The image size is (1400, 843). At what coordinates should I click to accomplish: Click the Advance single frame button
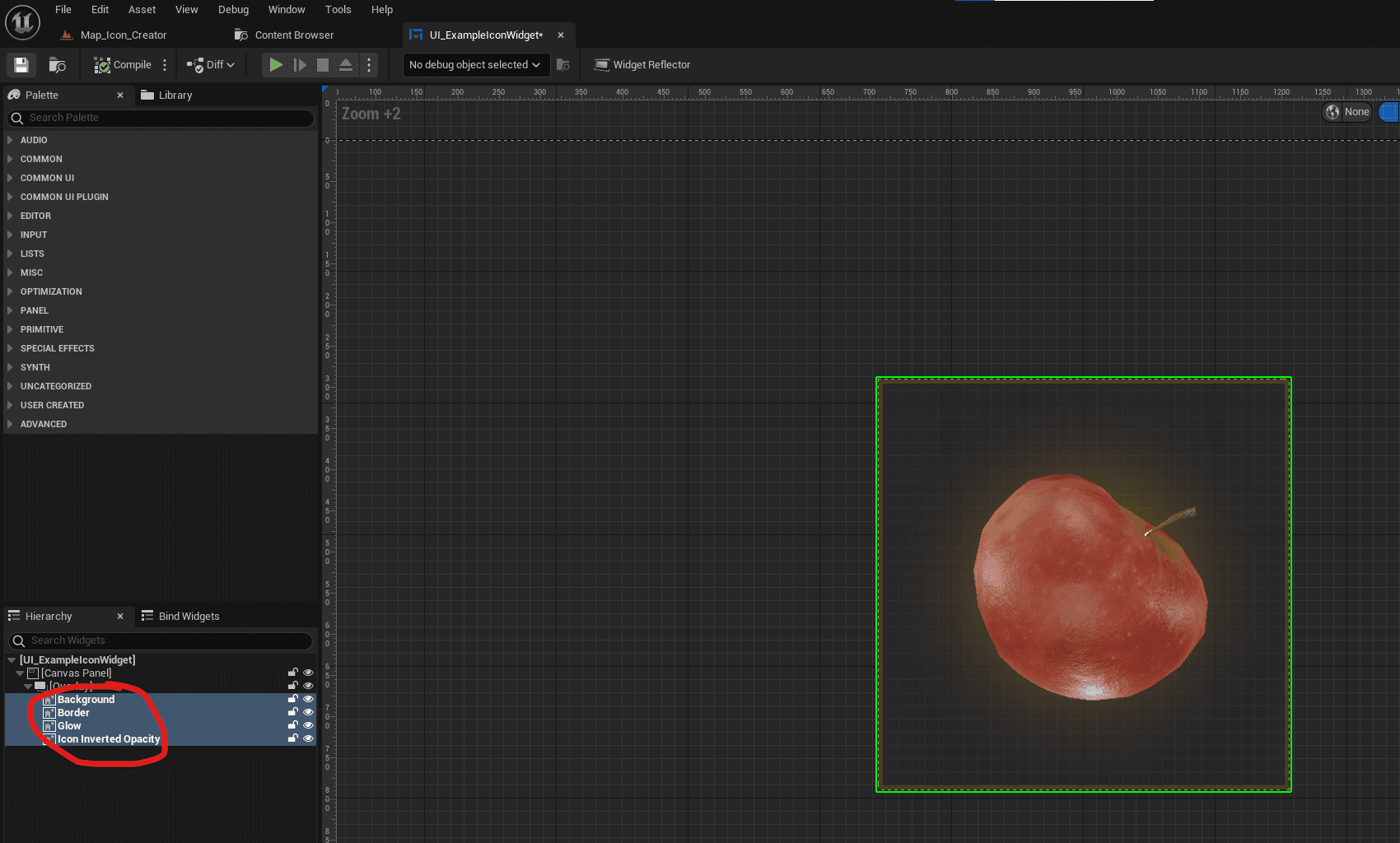(x=300, y=65)
